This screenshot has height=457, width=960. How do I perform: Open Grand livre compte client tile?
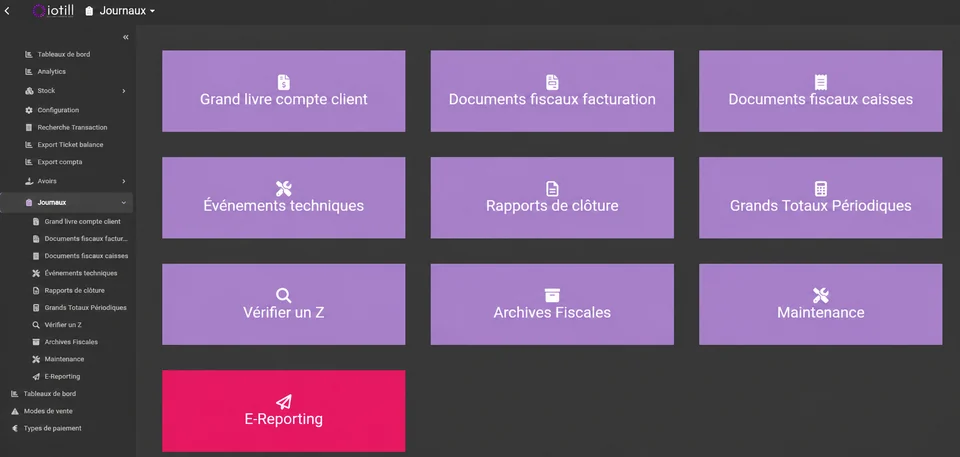coord(283,91)
